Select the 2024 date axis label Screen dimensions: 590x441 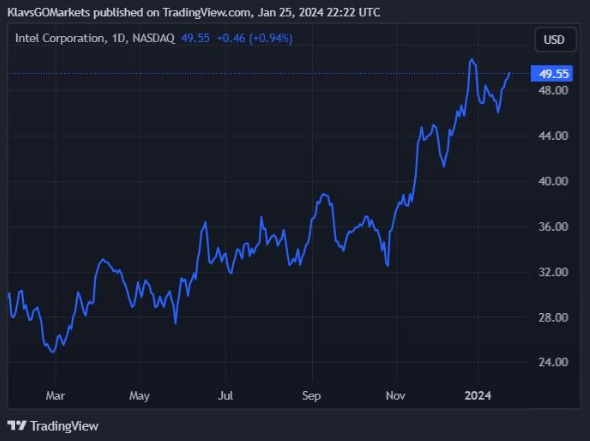coord(478,395)
